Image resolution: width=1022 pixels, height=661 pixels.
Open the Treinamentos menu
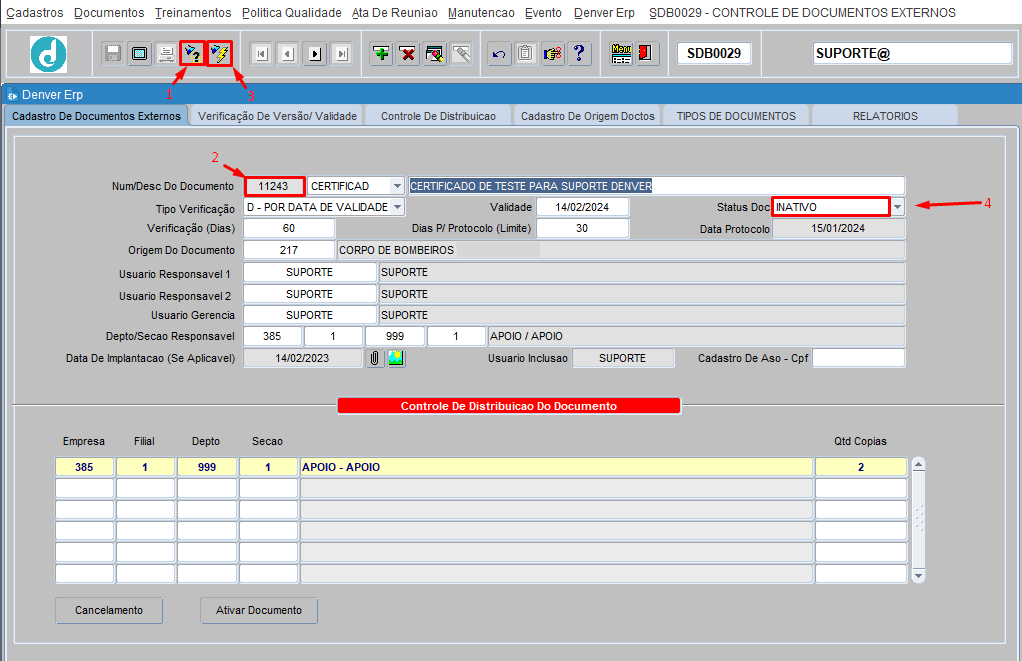(193, 13)
